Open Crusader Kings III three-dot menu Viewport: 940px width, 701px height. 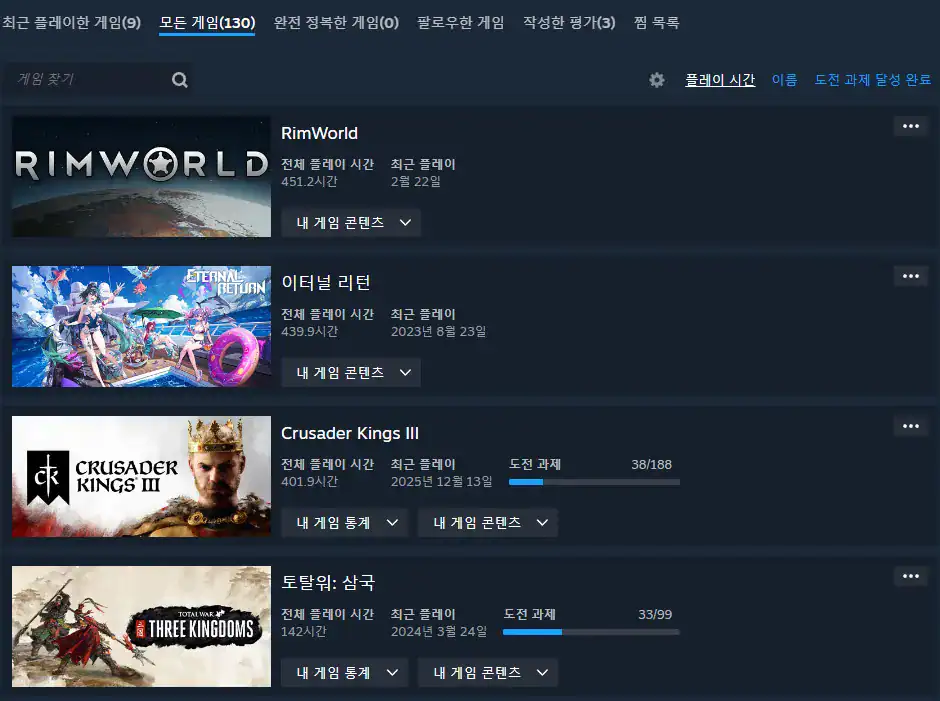tap(911, 426)
